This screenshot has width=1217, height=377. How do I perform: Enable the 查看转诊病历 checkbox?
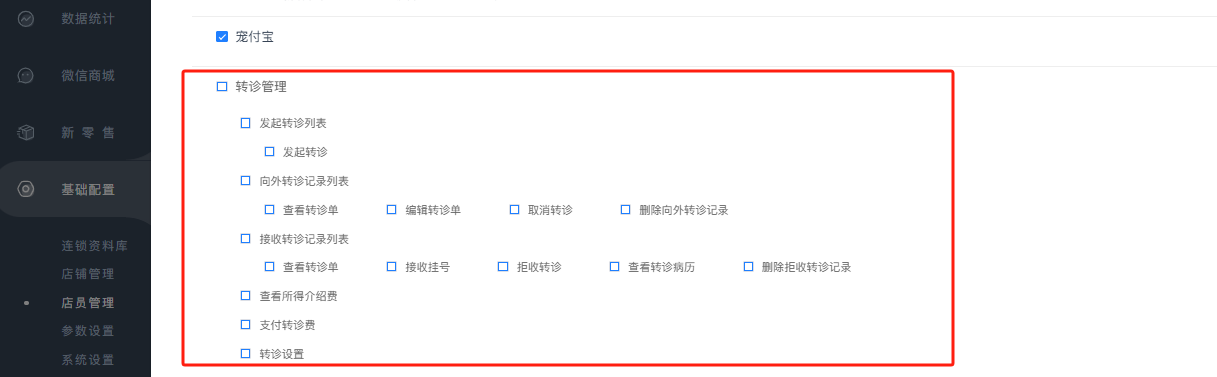[x=615, y=267]
